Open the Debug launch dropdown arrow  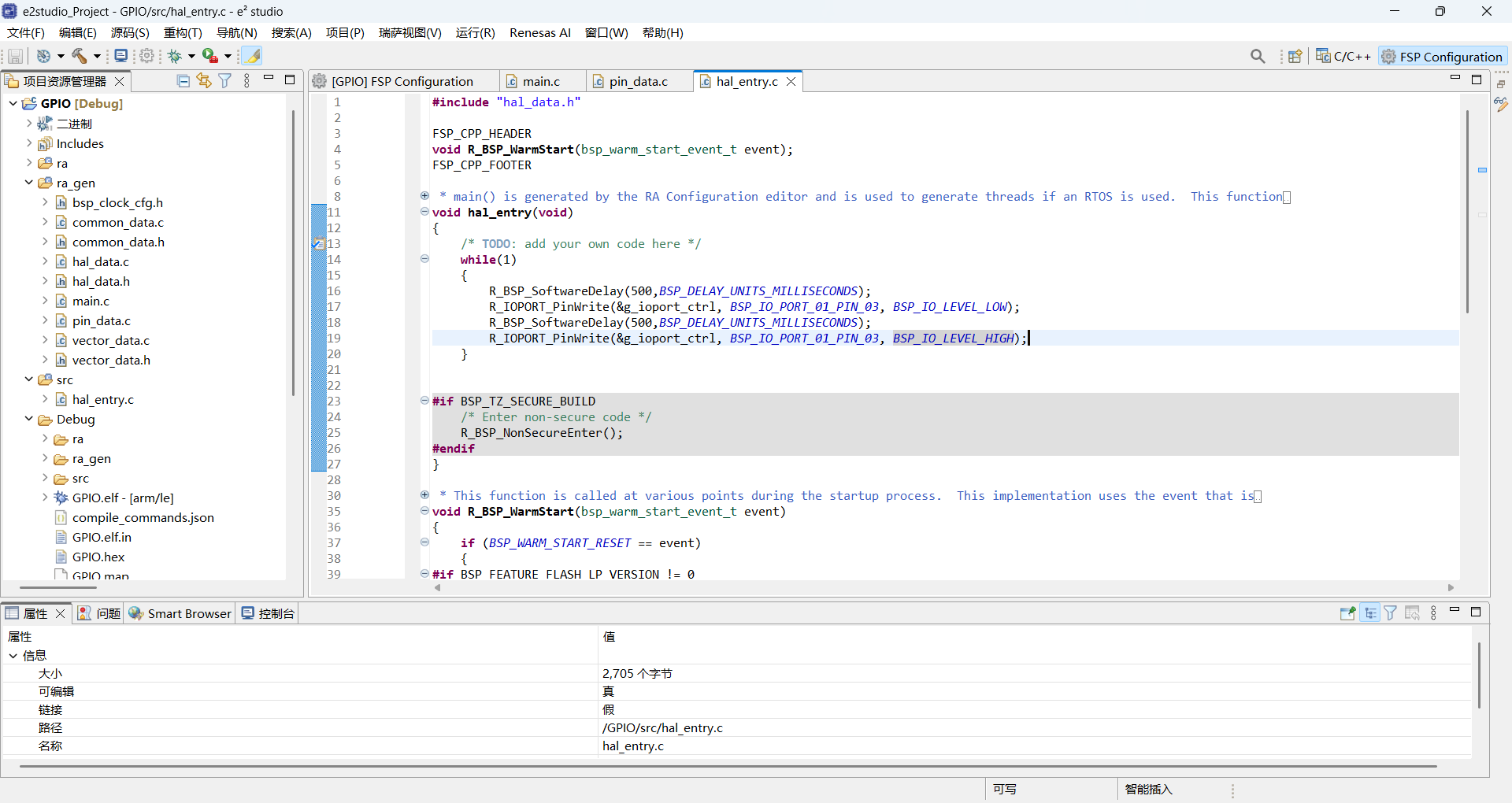pyautogui.click(x=191, y=56)
